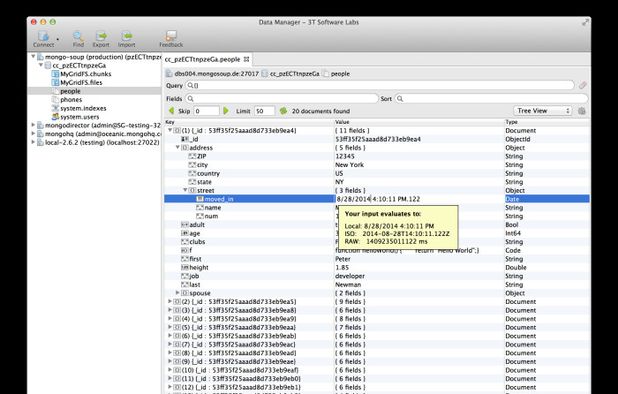Image resolution: width=618 pixels, height=394 pixels.
Task: Click the cc_pzECTtnpzeGa breadcrumb
Action: (290, 74)
